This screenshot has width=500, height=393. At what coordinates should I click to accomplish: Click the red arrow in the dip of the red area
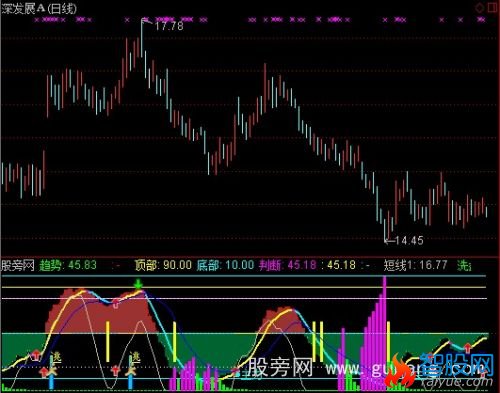click(x=115, y=303)
